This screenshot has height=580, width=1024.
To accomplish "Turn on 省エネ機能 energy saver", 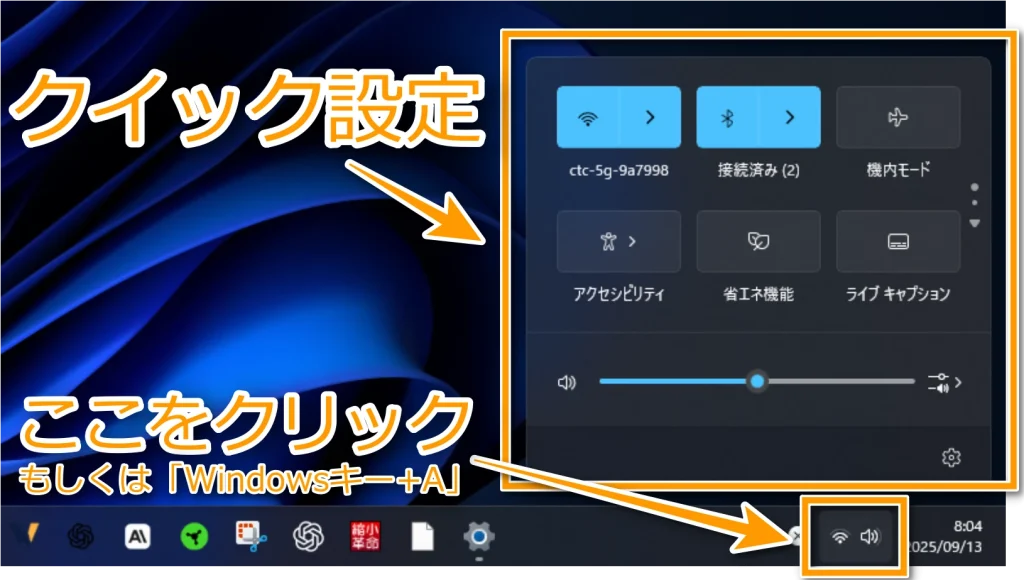I will pos(758,242).
